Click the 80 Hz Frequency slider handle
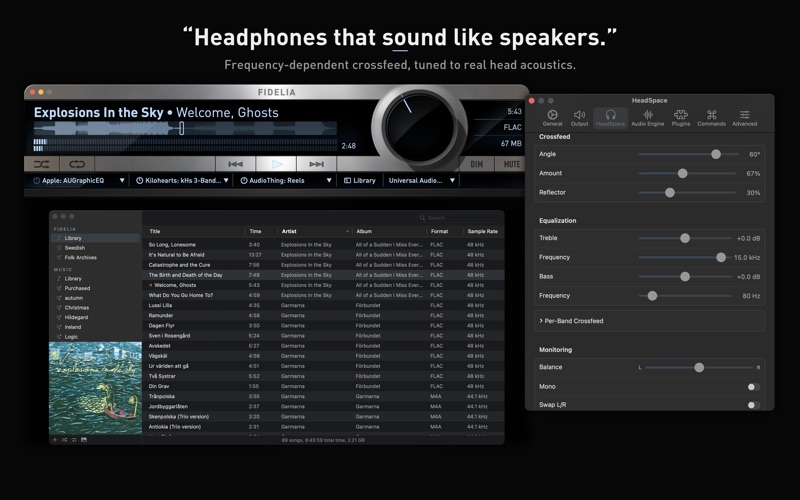Image resolution: width=800 pixels, height=500 pixels. click(652, 296)
